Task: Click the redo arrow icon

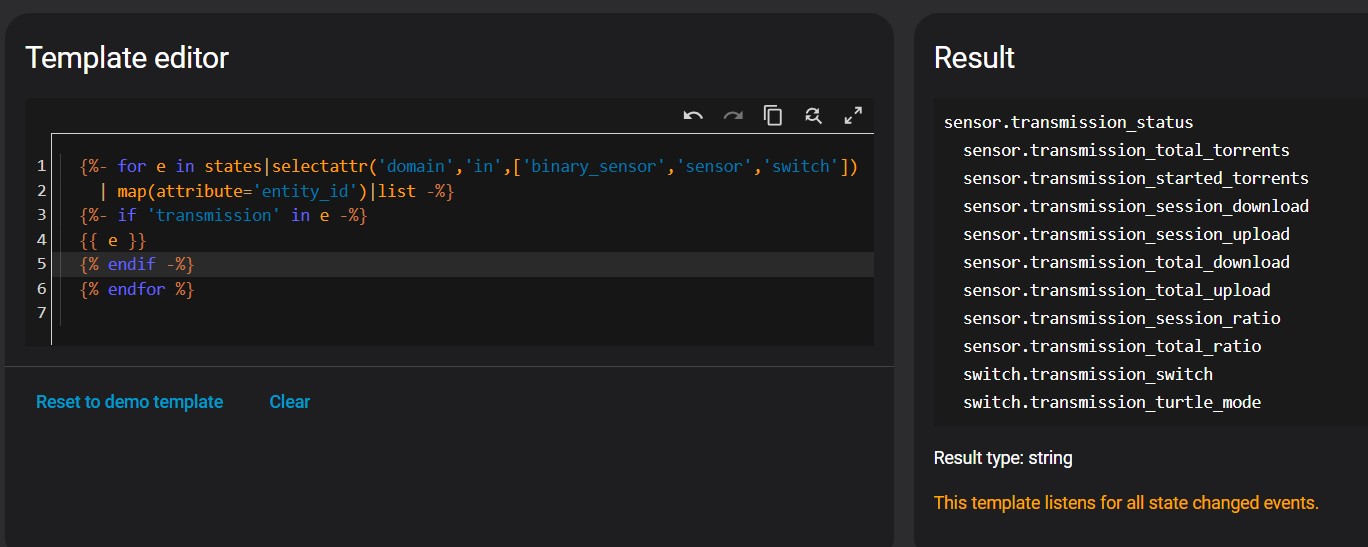Action: coord(733,116)
